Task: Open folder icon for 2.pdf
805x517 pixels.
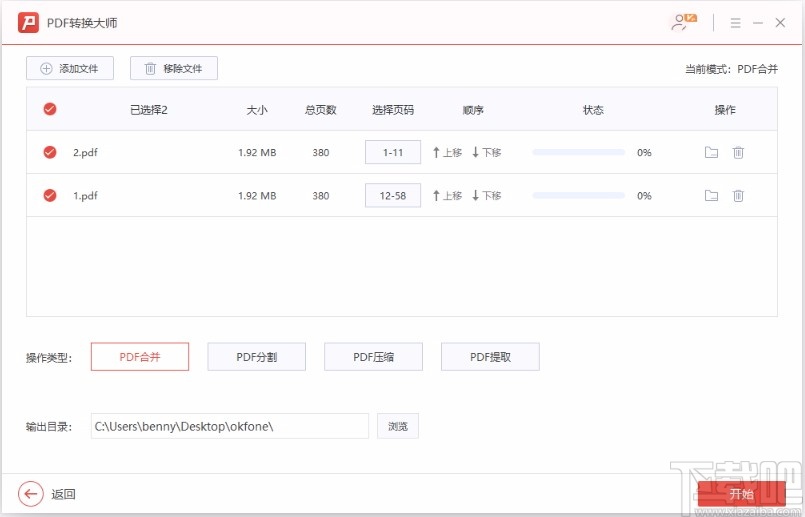Action: click(x=711, y=152)
